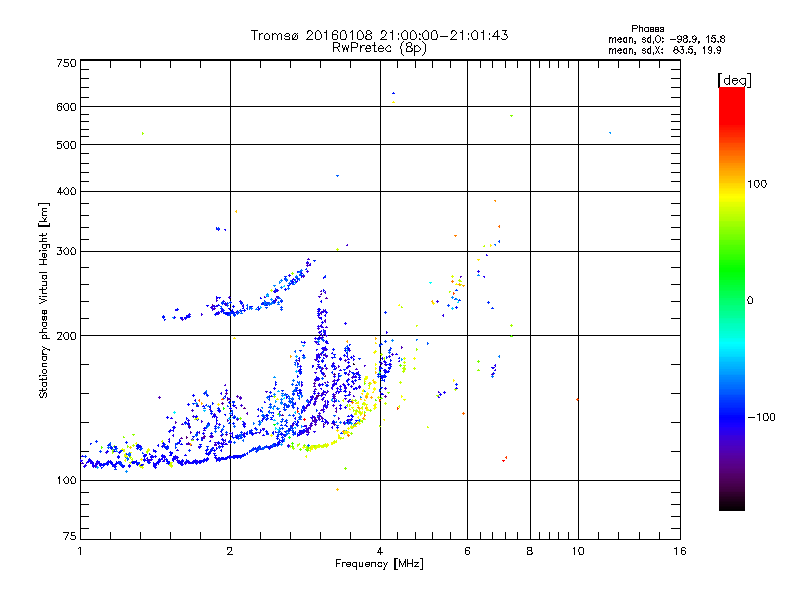Click the 'Phases' header label
The width and height of the screenshot is (800, 600).
[647, 29]
